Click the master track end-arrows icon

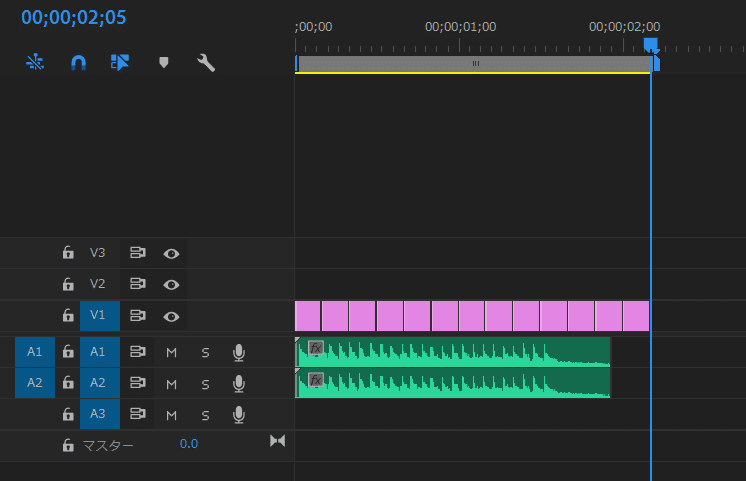[278, 441]
